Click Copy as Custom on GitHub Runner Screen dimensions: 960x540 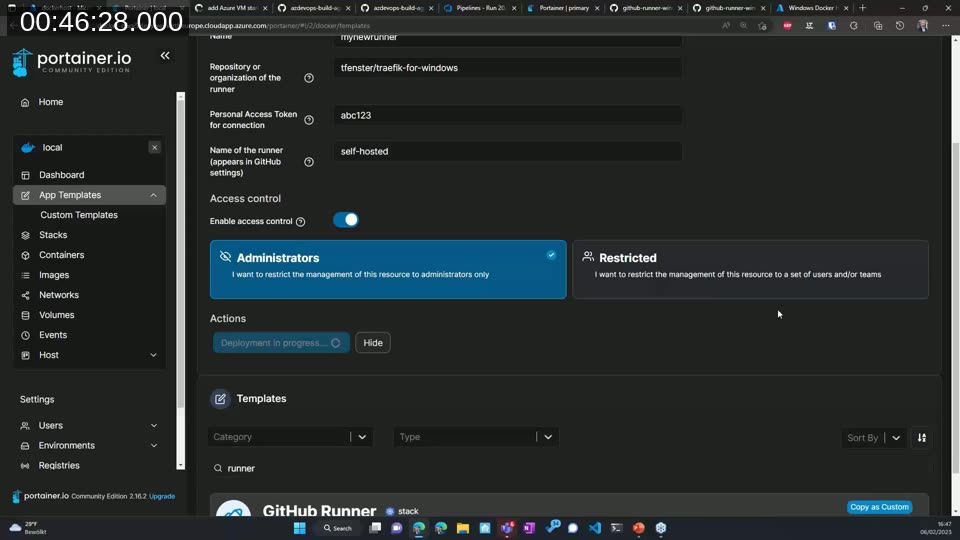tap(880, 507)
